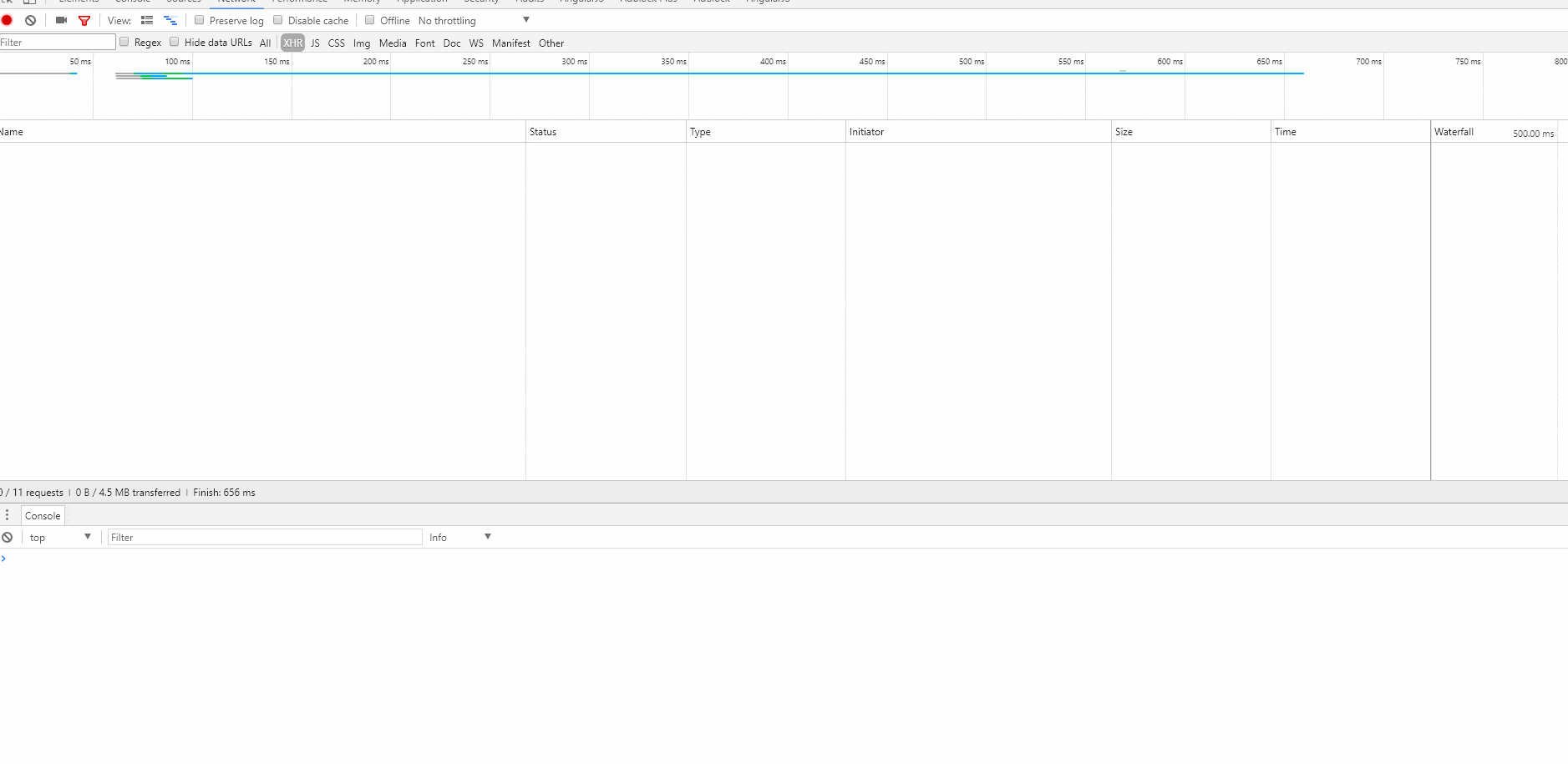Toggle the overview waterfall view icon
The width and height of the screenshot is (1568, 764).
(x=170, y=20)
